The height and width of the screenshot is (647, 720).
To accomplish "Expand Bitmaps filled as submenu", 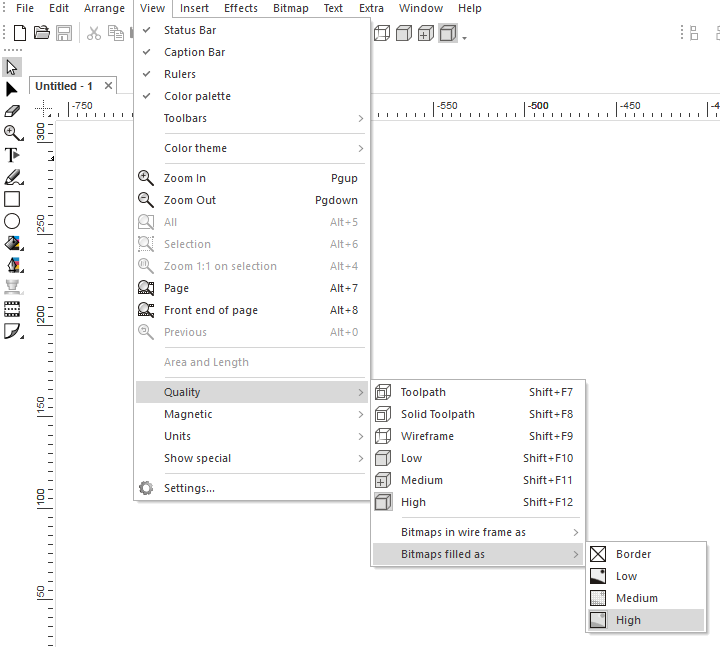I will tap(478, 554).
